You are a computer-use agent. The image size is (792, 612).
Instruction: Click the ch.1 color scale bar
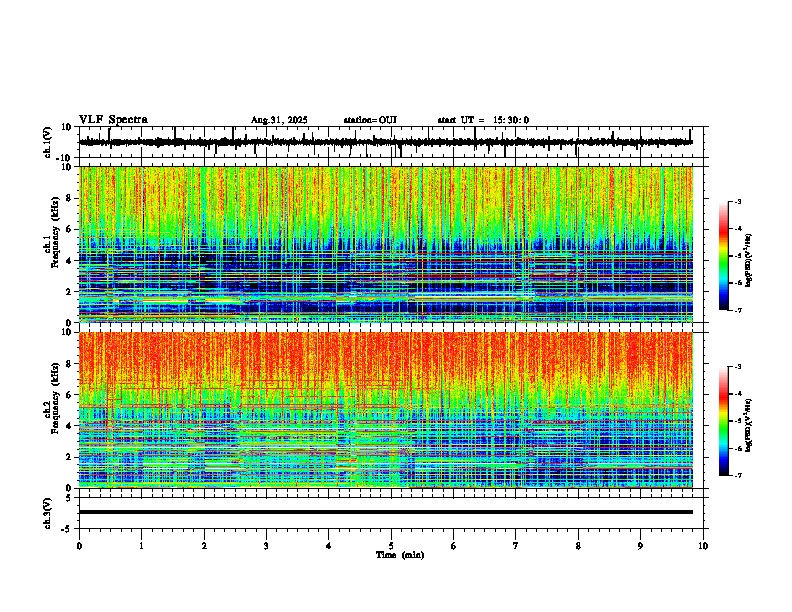tap(723, 256)
